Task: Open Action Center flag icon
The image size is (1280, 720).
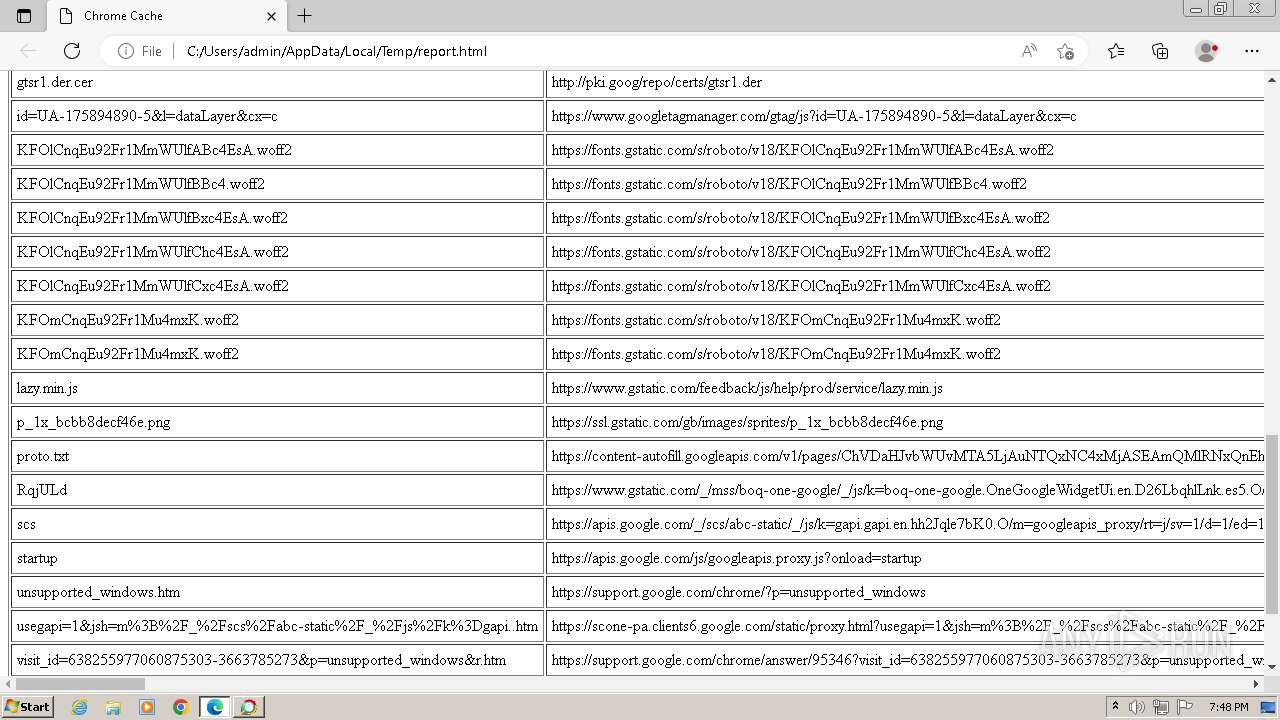Action: tap(1185, 707)
